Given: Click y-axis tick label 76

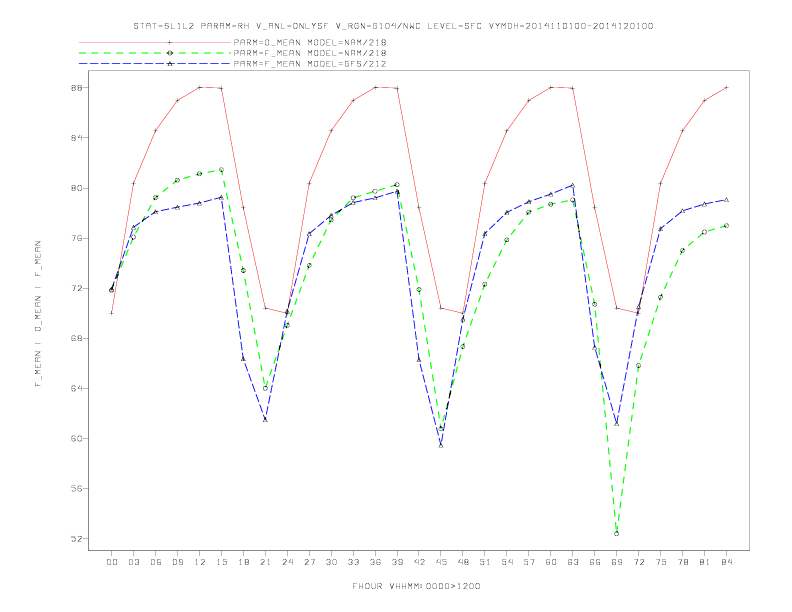Looking at the screenshot, I should point(76,238).
